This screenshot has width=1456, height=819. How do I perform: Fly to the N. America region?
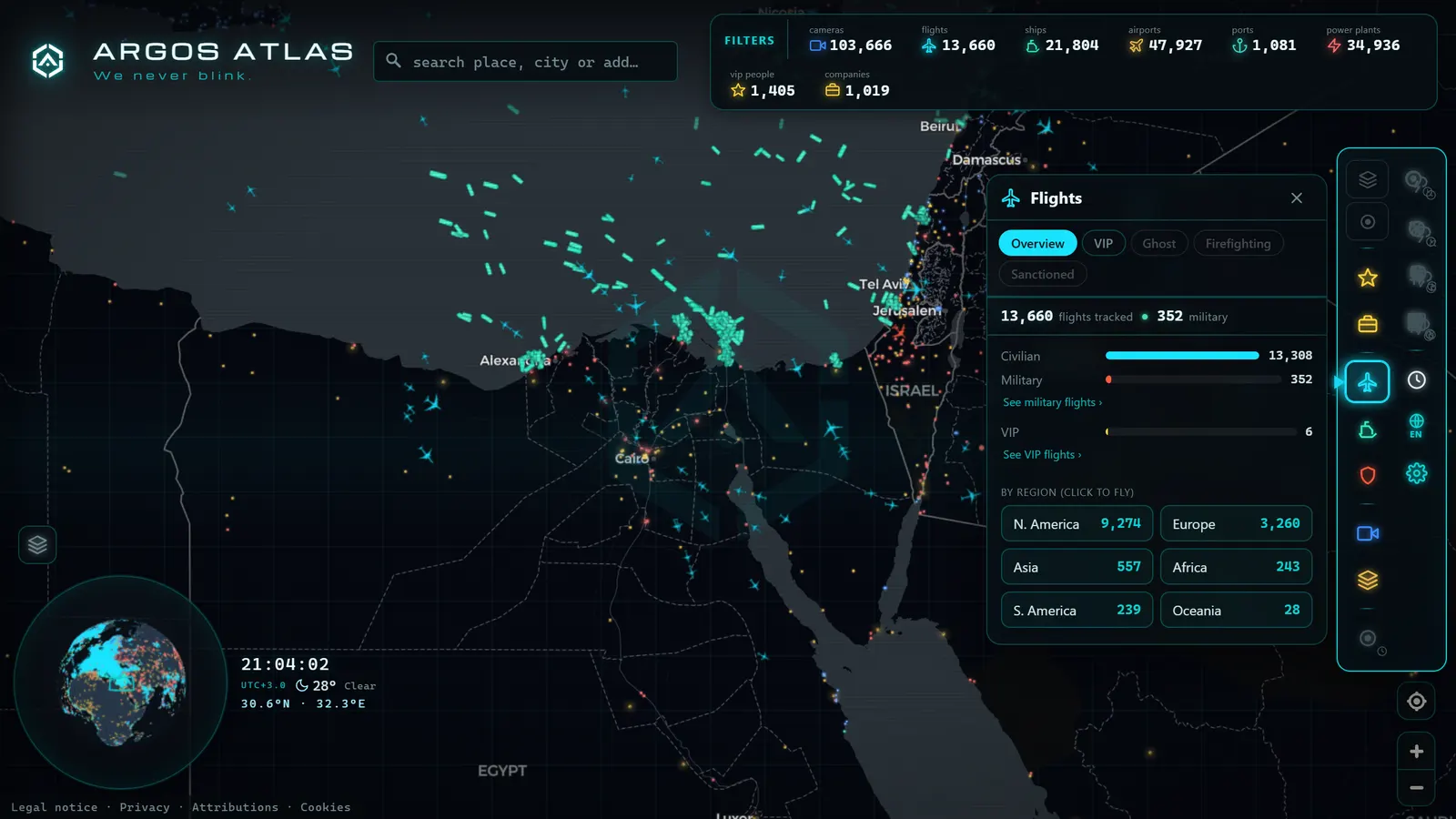[x=1077, y=524]
